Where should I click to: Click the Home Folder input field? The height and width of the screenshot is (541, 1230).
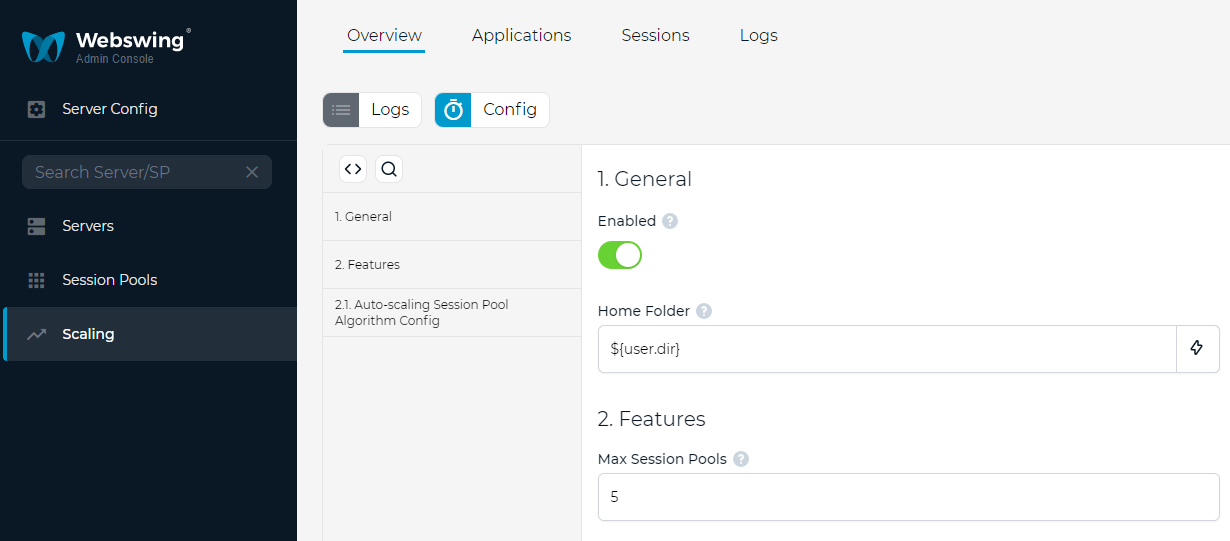click(887, 349)
